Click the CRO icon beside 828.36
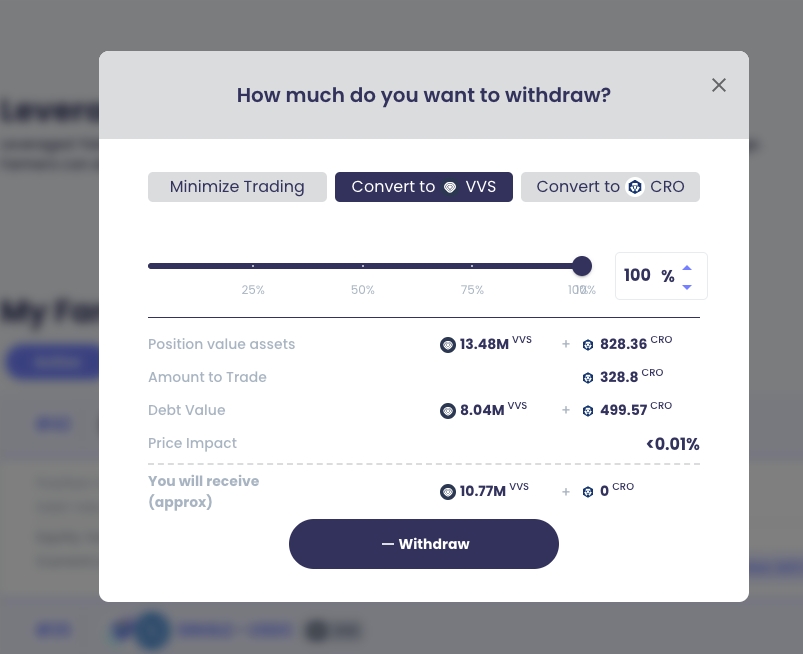803x654 pixels. coord(588,345)
